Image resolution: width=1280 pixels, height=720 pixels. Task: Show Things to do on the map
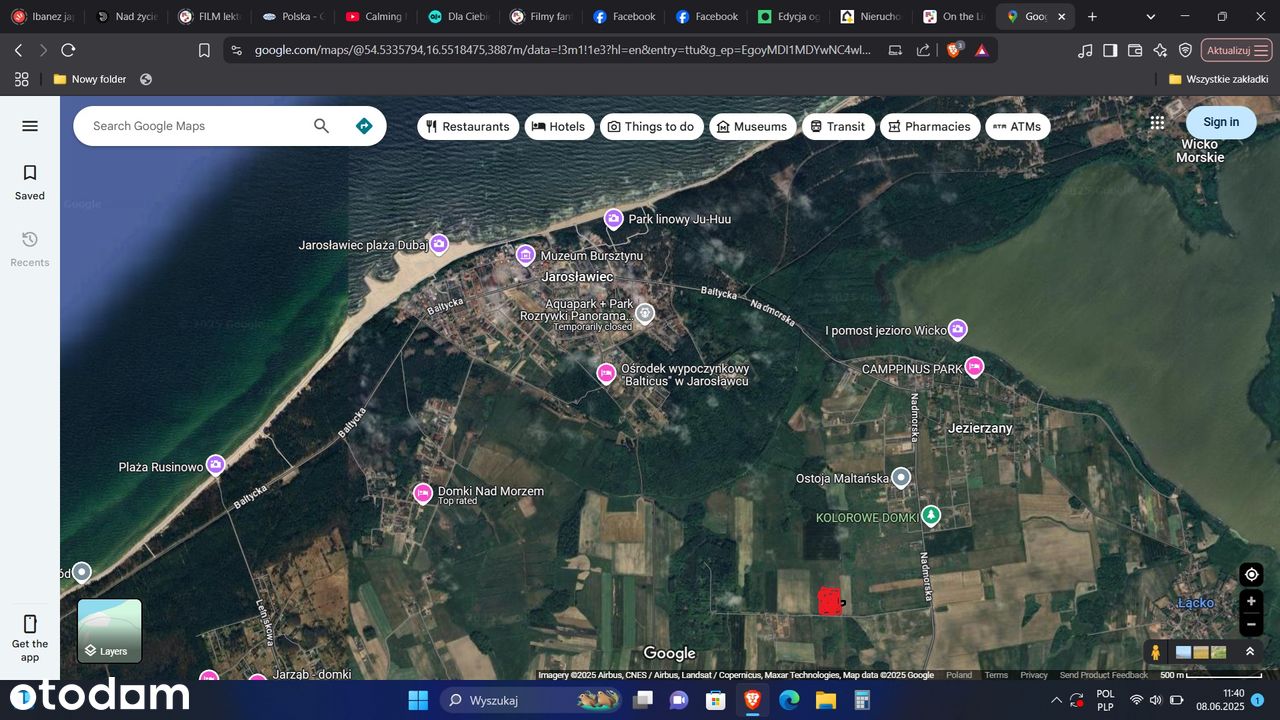651,126
